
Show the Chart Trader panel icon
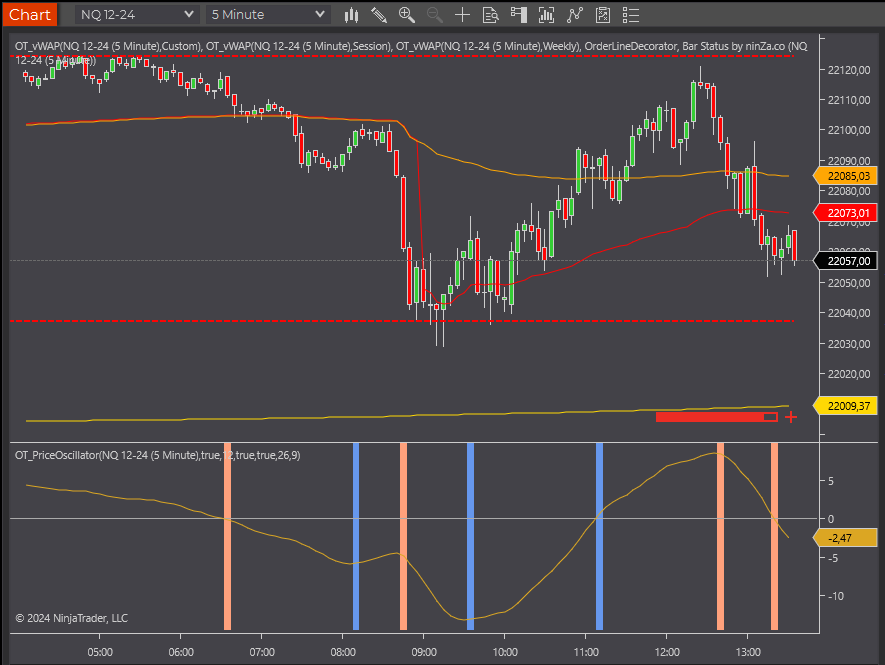click(x=518, y=14)
